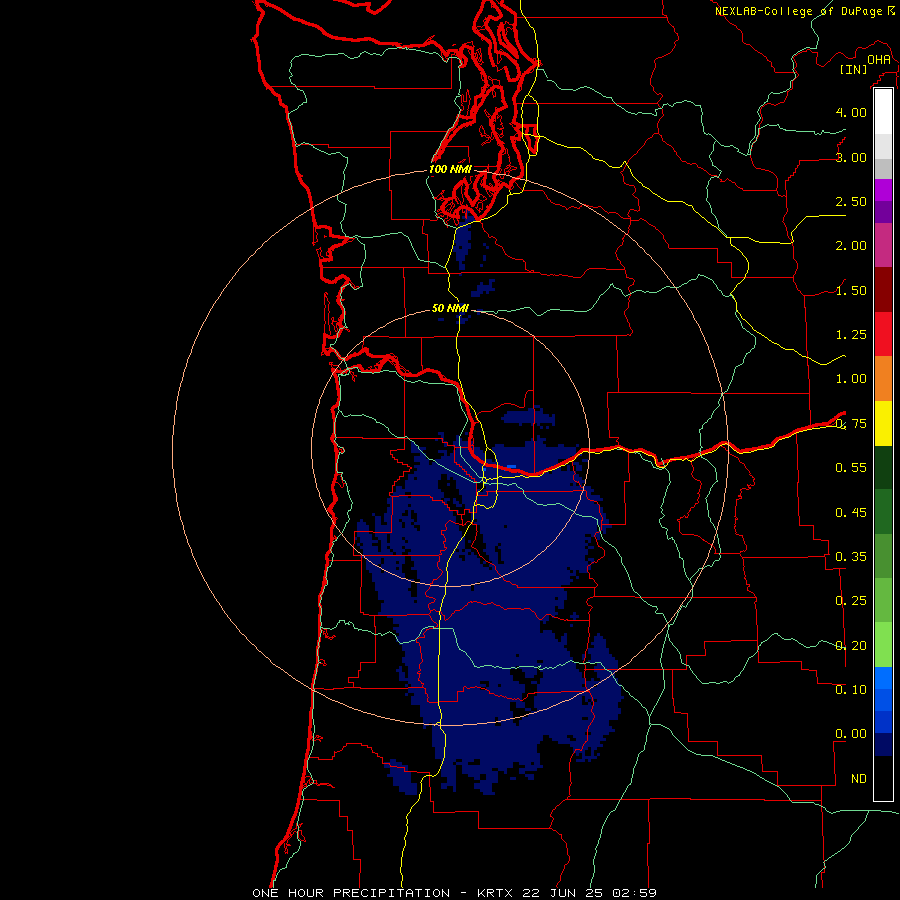
Task: Click the 4.00 legend value
Action: 851,112
